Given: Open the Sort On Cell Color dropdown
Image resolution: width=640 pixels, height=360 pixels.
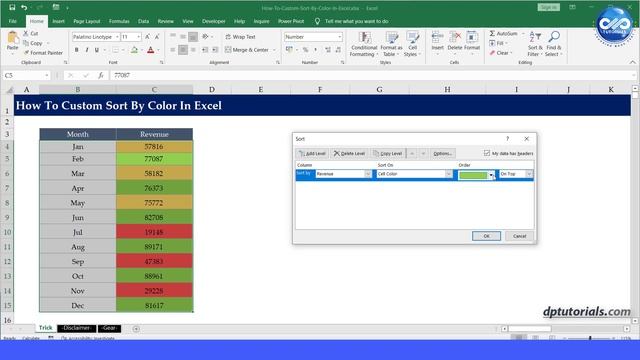Looking at the screenshot, I should click(x=448, y=174).
